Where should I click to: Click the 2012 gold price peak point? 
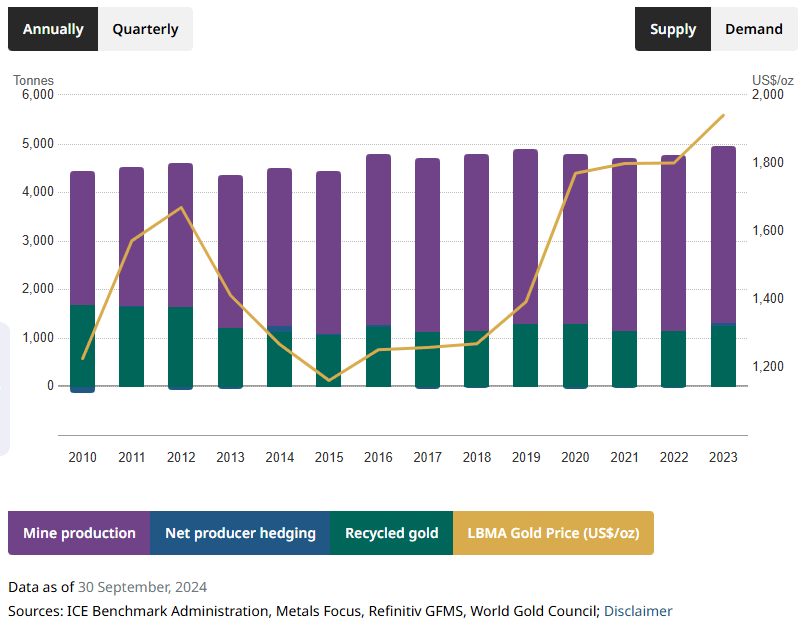point(180,208)
